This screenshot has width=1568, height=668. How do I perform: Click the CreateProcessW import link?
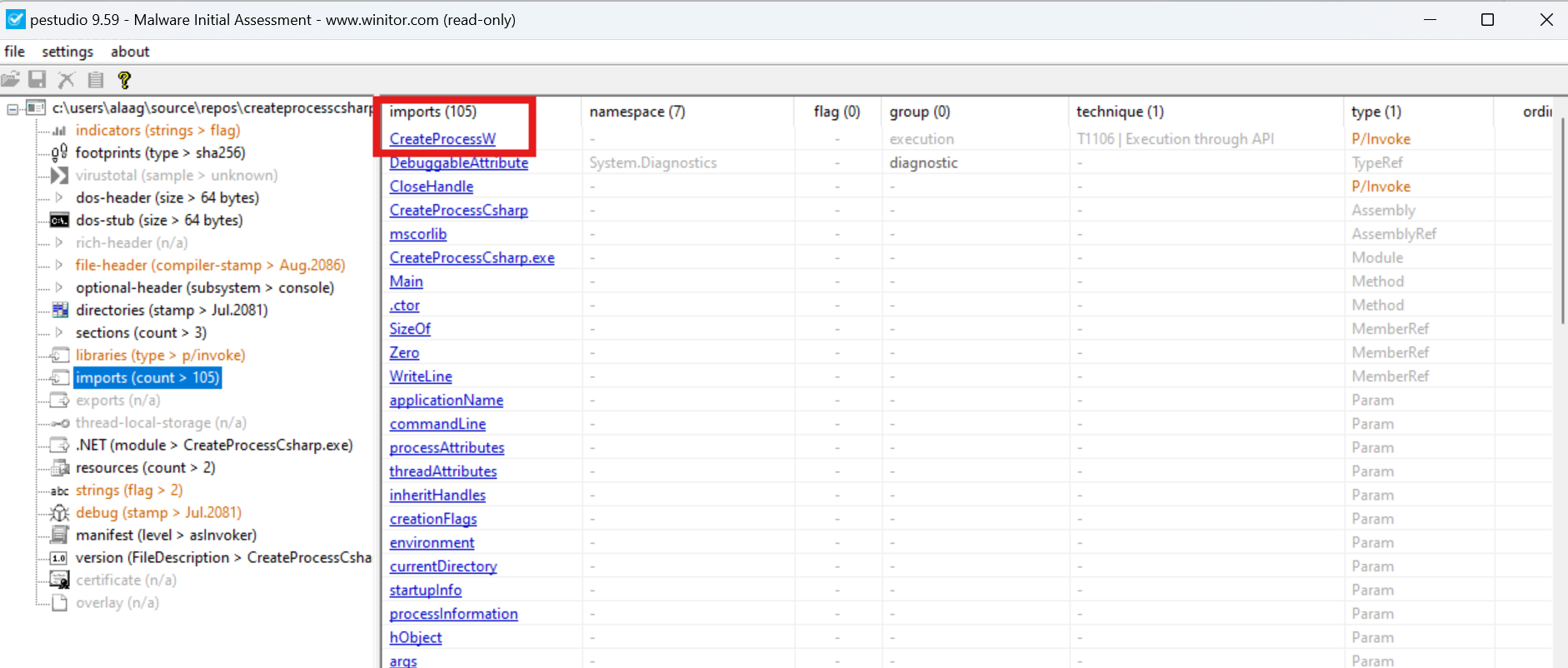tap(442, 139)
